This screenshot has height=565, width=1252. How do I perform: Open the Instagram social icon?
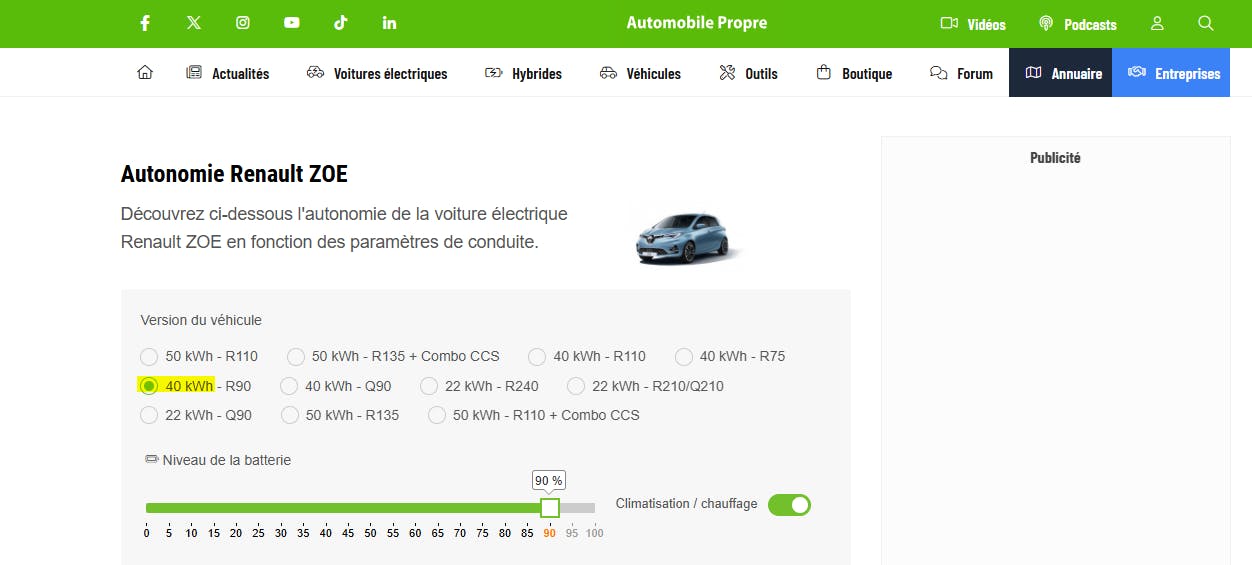click(243, 23)
